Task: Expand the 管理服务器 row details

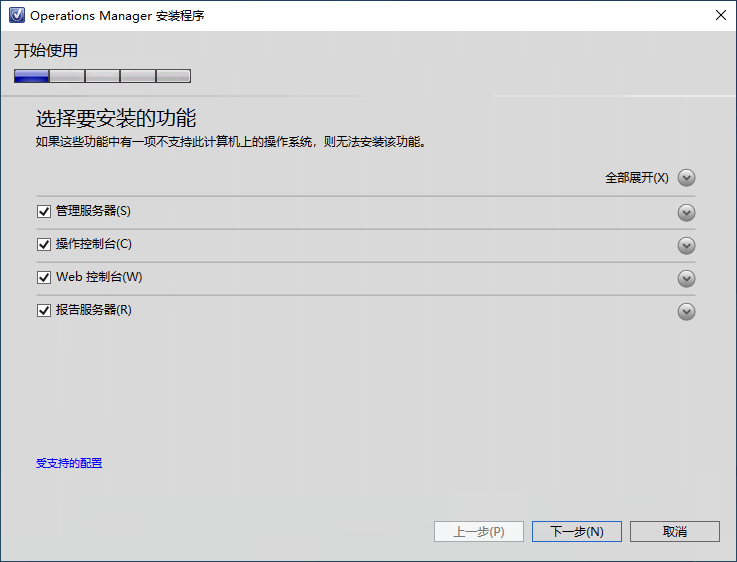Action: tap(686, 213)
